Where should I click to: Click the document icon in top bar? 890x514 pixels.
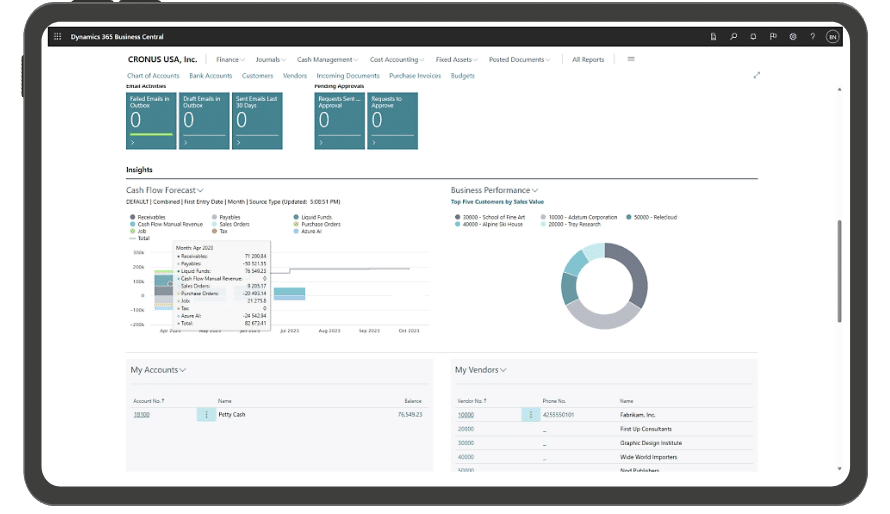713,37
